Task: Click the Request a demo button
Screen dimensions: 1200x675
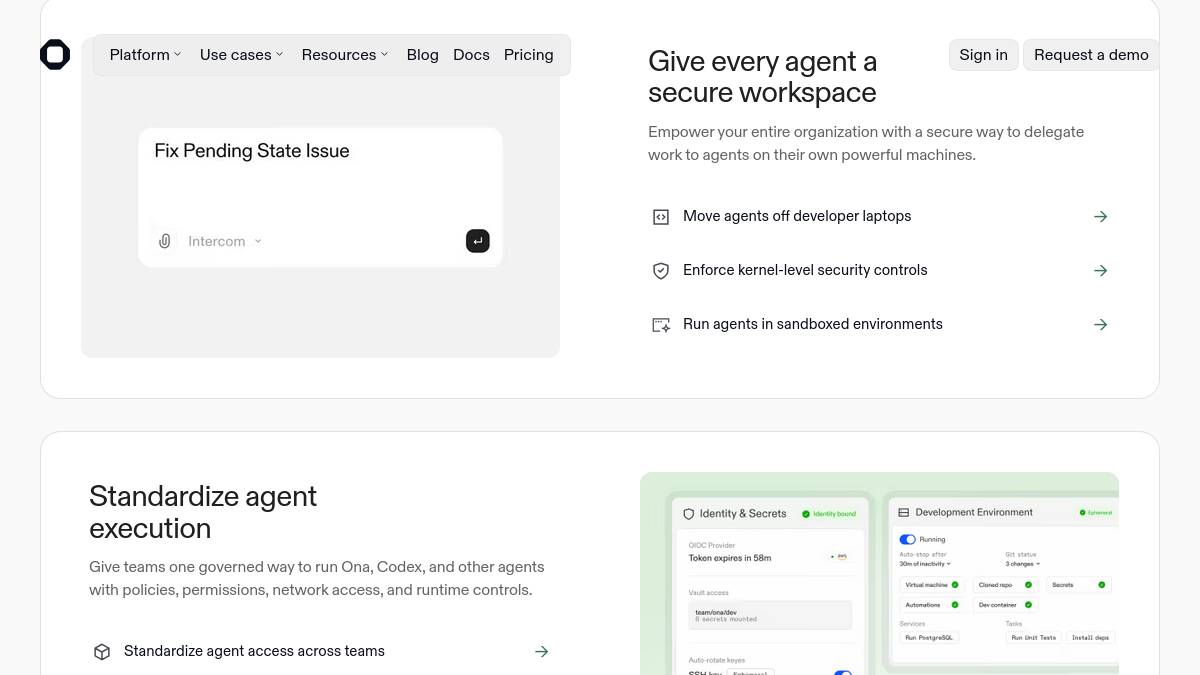Action: pyautogui.click(x=1091, y=55)
